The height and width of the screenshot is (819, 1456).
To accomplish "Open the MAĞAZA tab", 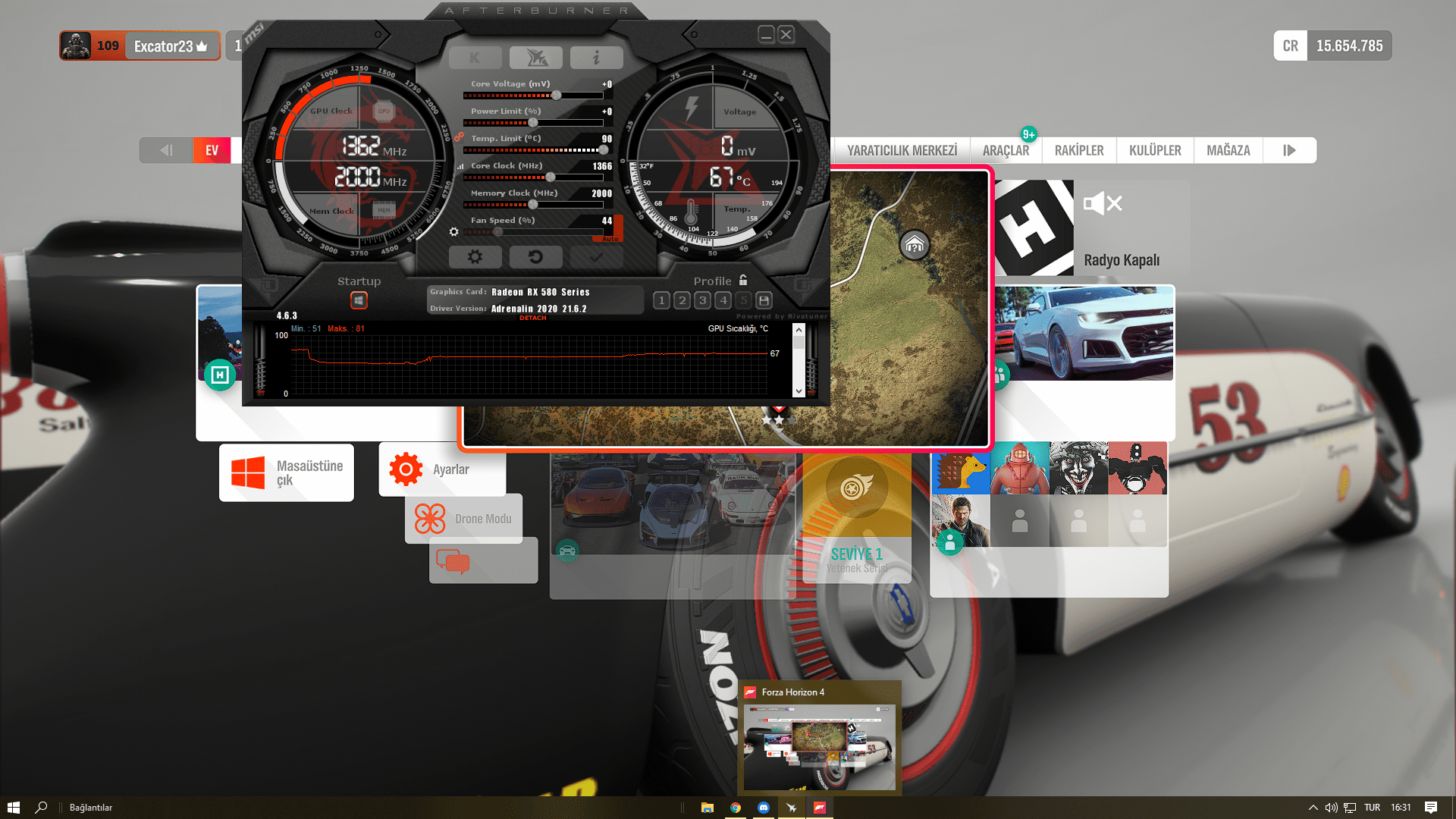I will click(1228, 150).
